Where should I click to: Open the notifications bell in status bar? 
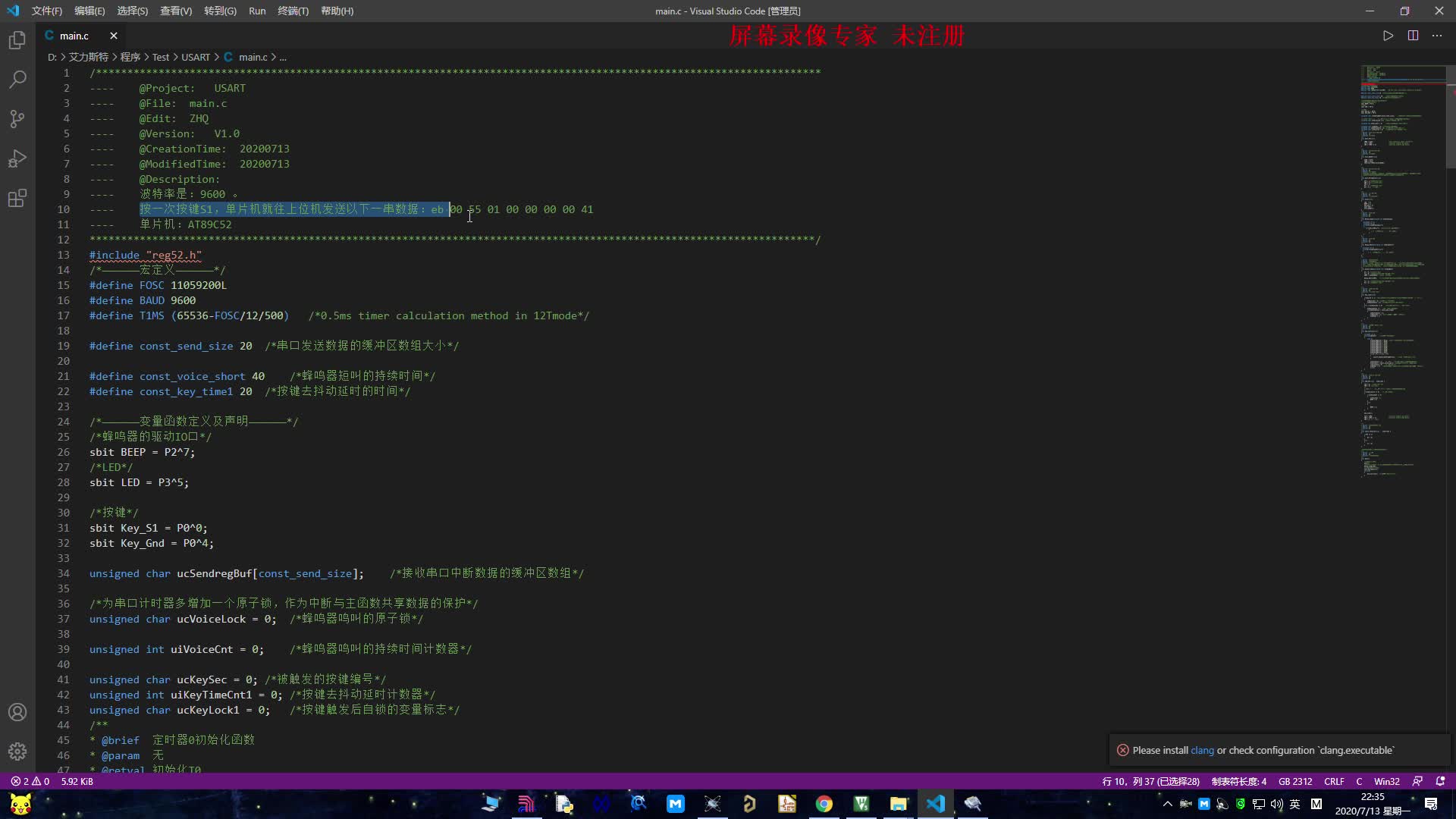1441,781
